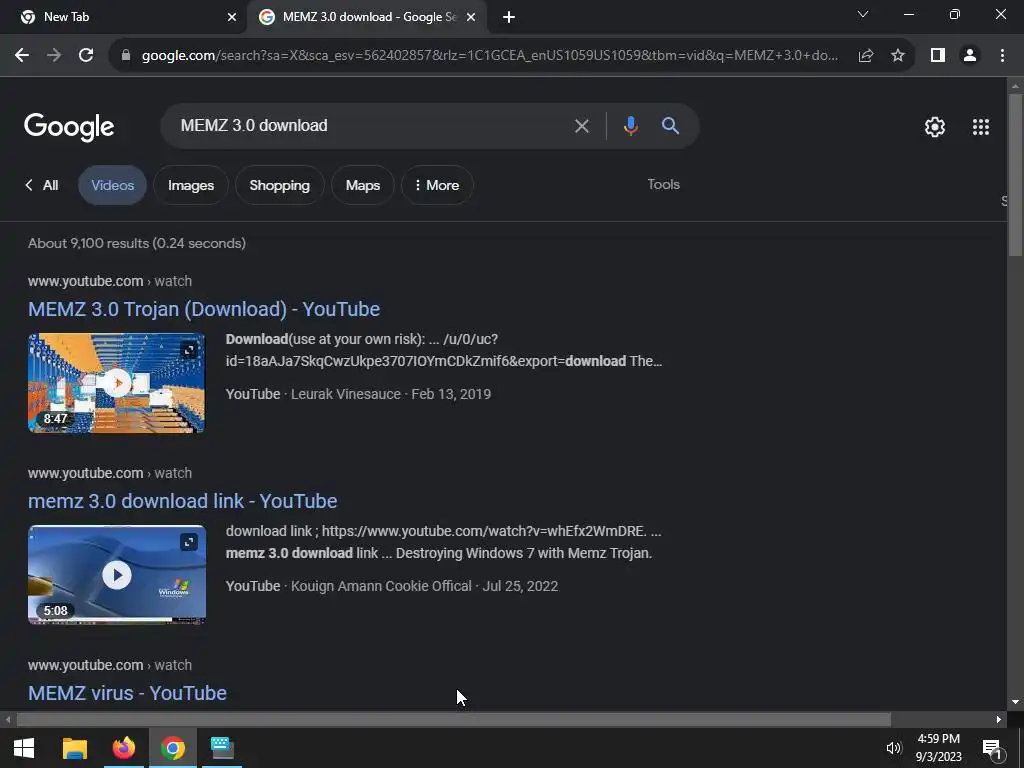Screen dimensions: 1024x768
Task: Click the padlock site info icon
Action: tap(126, 56)
